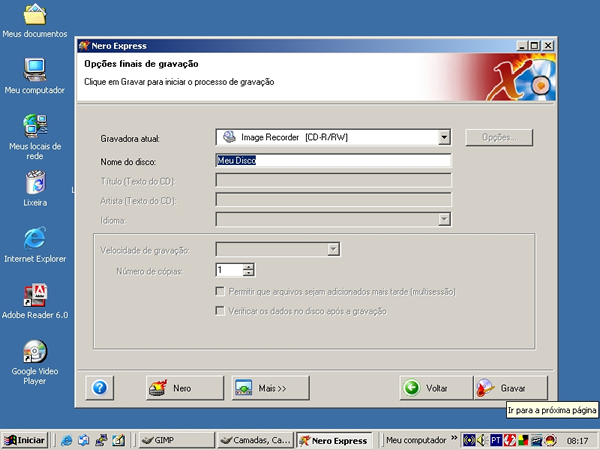Select the Nero Express taskbar button

[334, 440]
